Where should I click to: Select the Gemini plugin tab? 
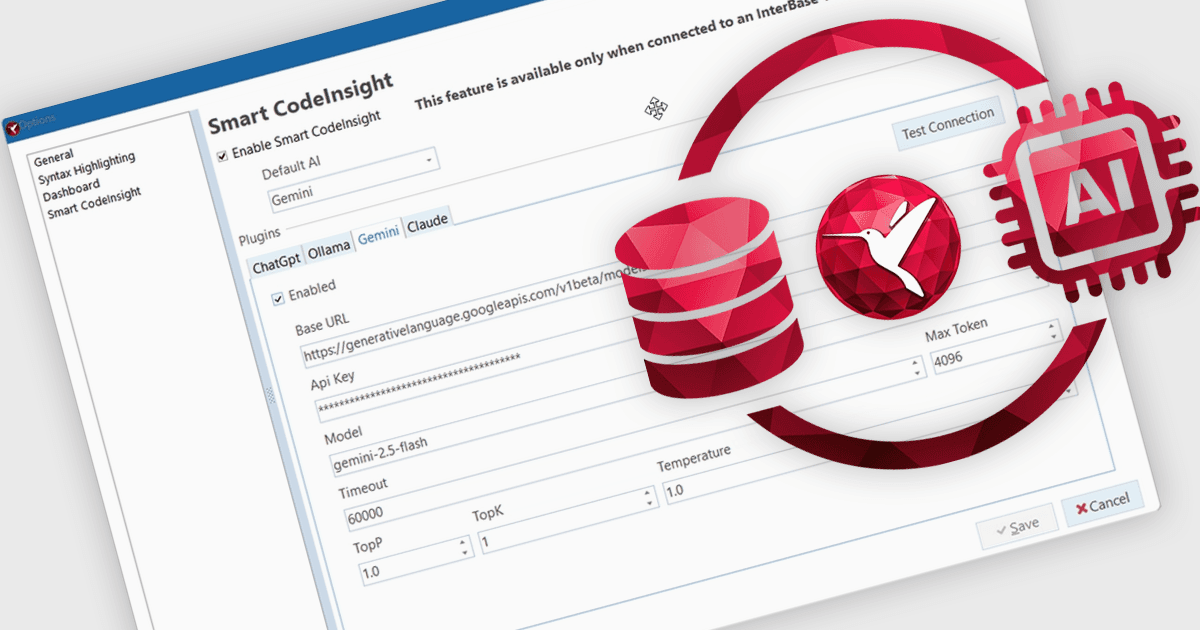point(379,233)
